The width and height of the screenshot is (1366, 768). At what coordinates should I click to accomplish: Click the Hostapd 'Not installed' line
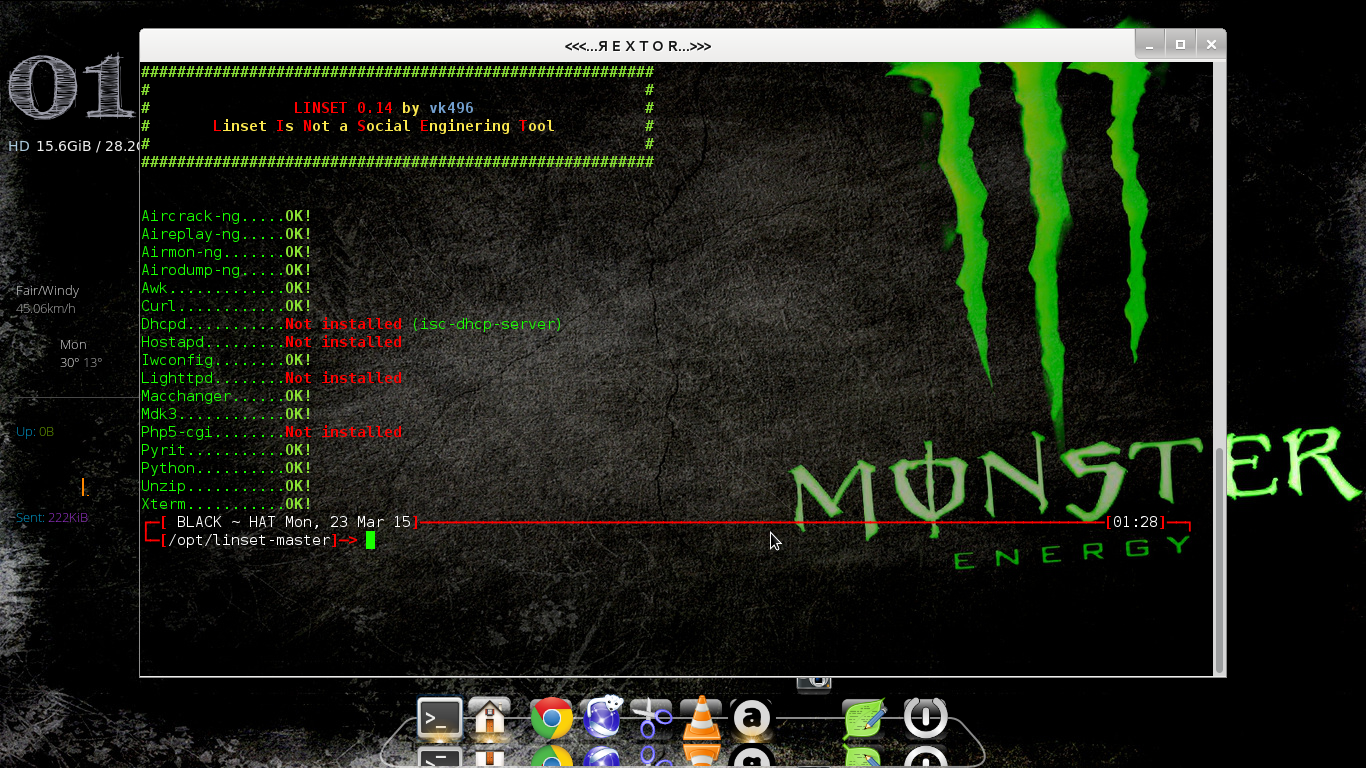coord(272,342)
